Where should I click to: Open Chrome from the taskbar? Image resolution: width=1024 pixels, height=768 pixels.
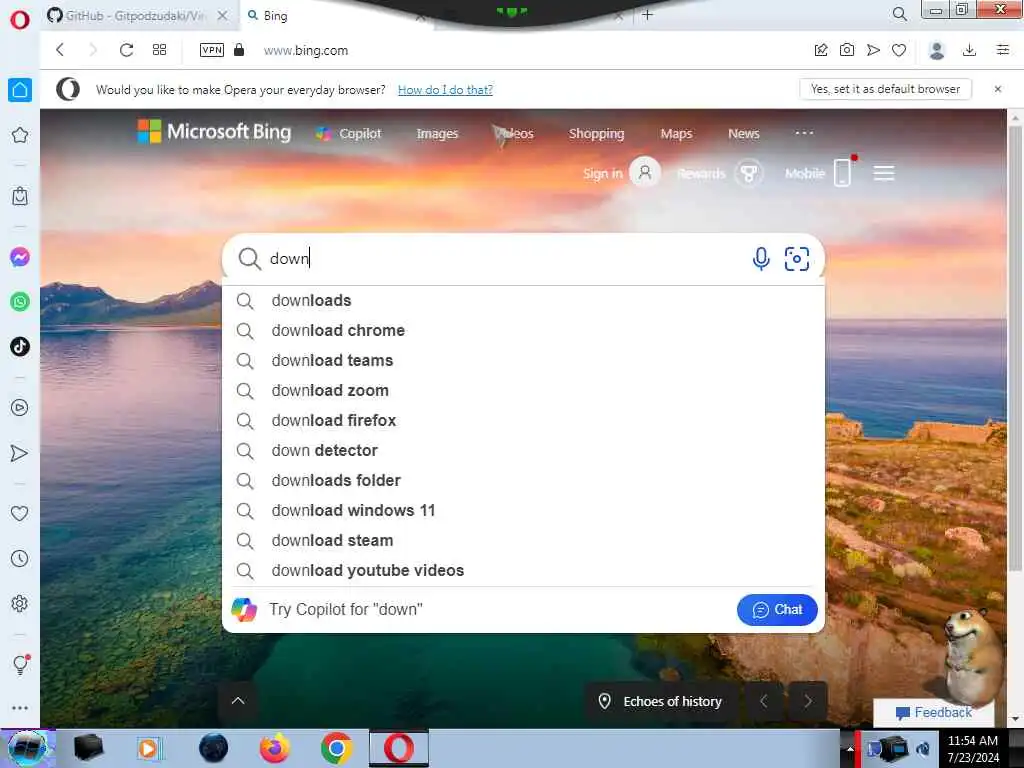336,748
